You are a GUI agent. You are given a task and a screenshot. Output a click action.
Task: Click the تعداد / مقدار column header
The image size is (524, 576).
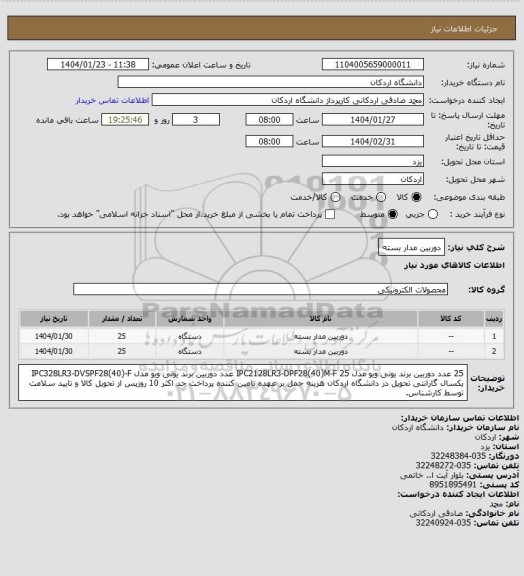122,319
